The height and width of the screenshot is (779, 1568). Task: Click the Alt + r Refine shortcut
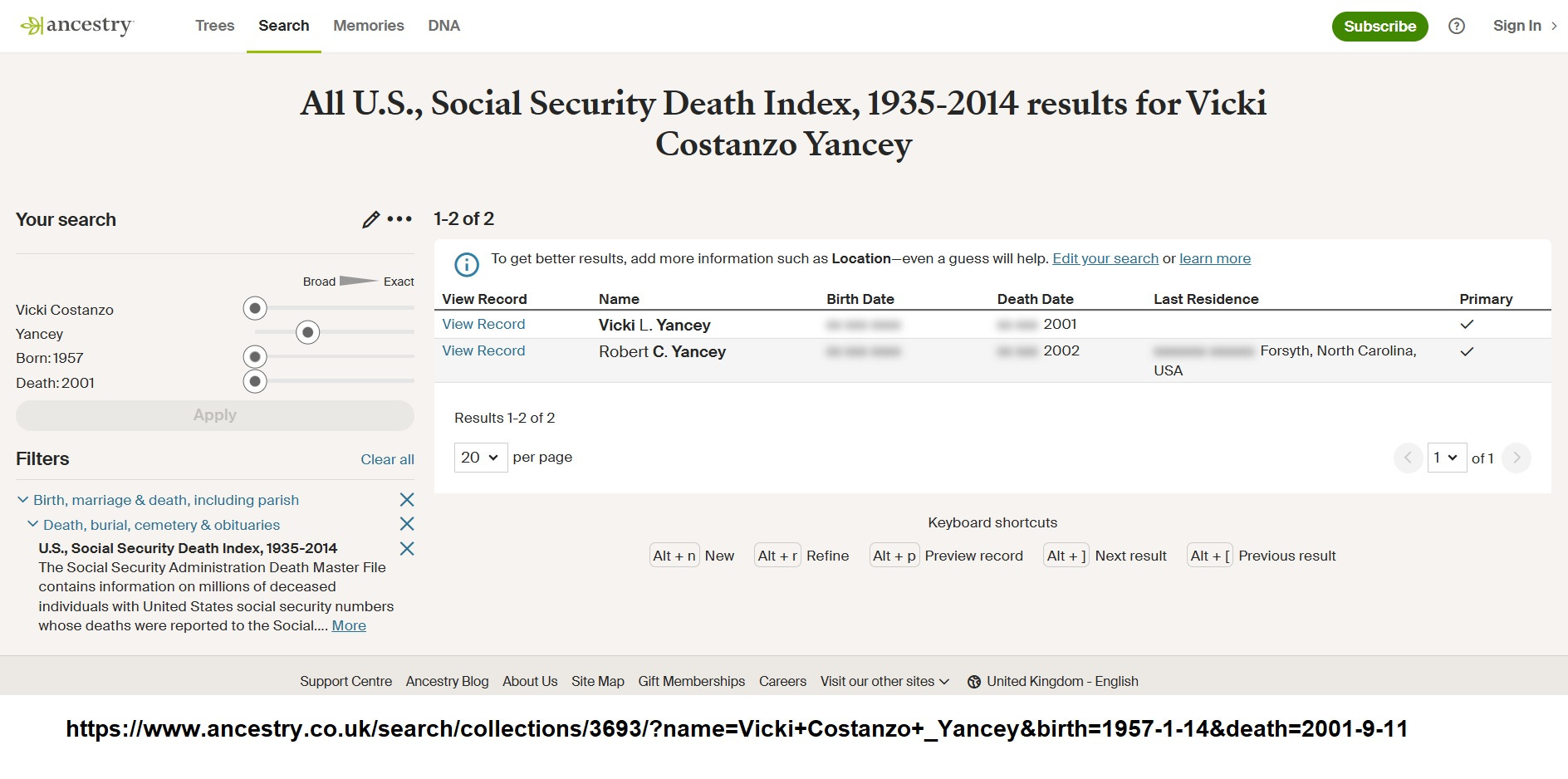click(x=802, y=556)
